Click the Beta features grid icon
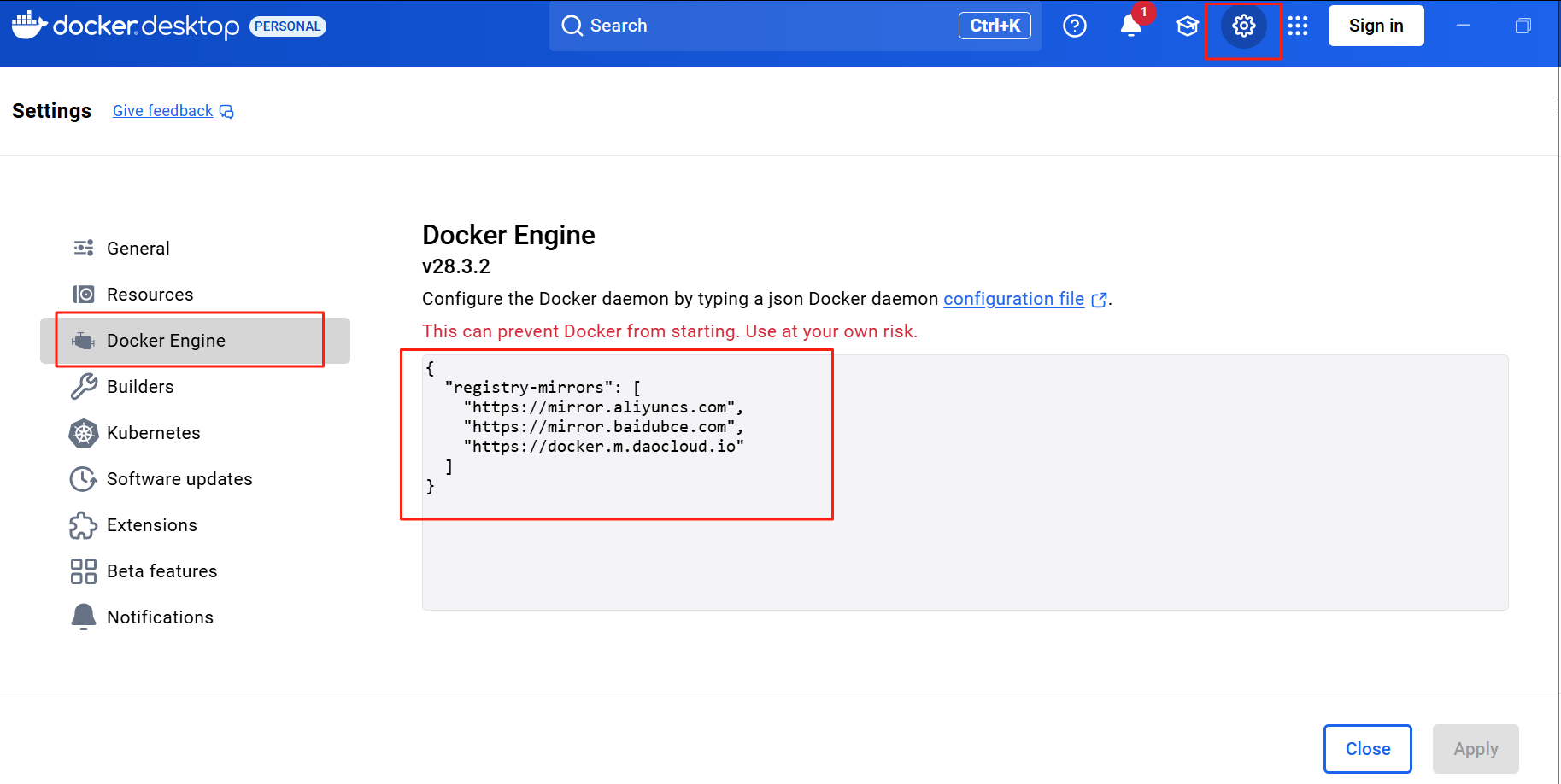The width and height of the screenshot is (1561, 784). click(x=84, y=571)
